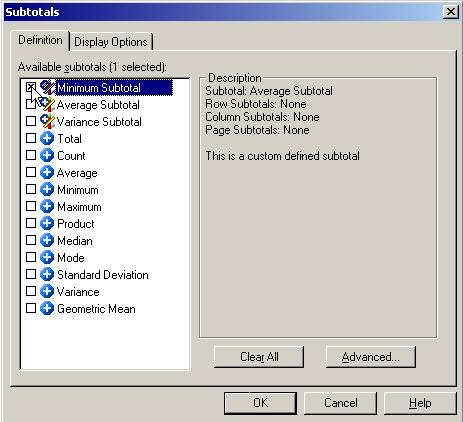Image resolution: width=463 pixels, height=422 pixels.
Task: Click the blue plus icon beside Median
Action: pyautogui.click(x=47, y=241)
